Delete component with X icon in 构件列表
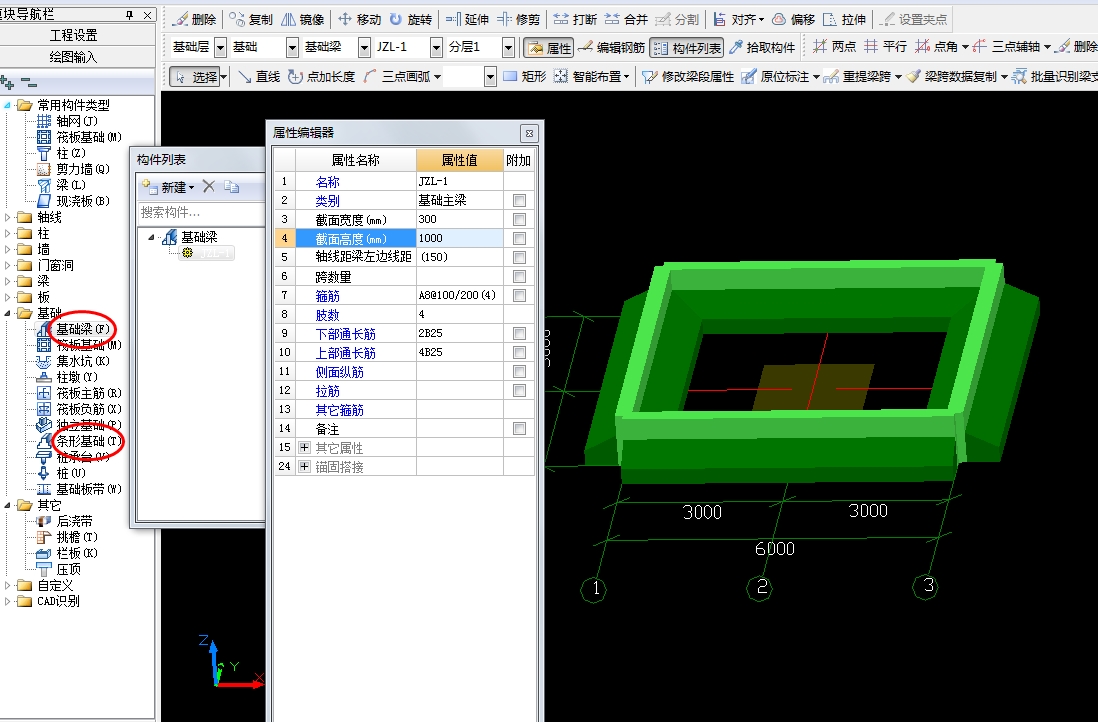This screenshot has width=1098, height=722. (209, 186)
